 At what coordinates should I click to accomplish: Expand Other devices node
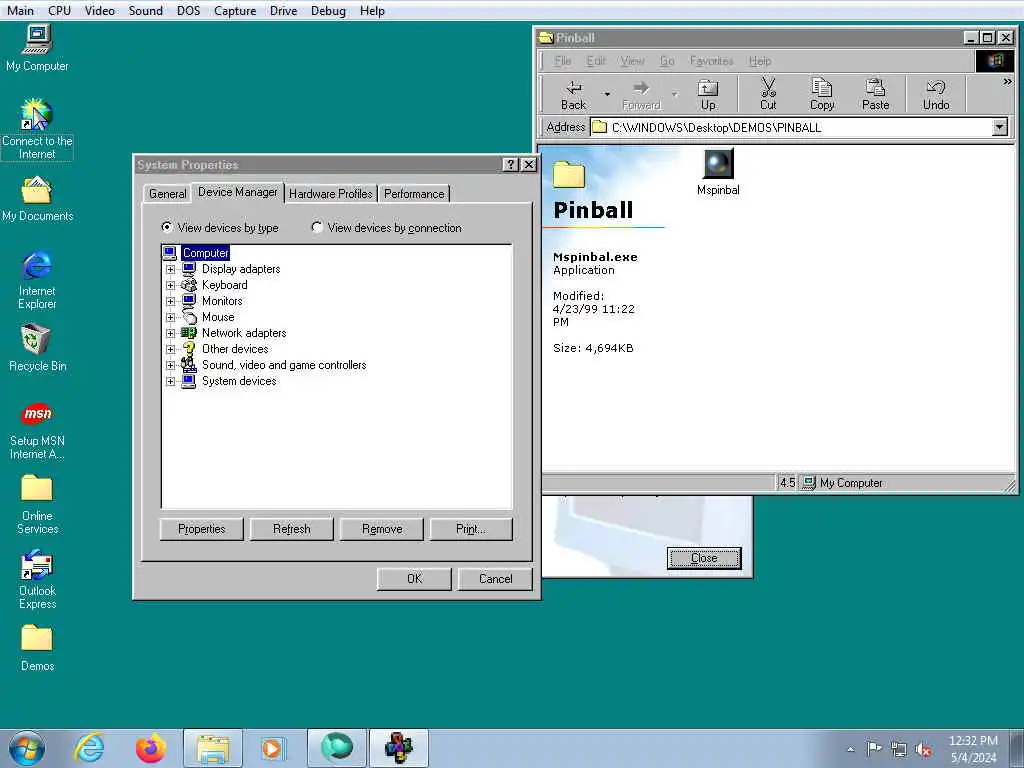pyautogui.click(x=170, y=349)
